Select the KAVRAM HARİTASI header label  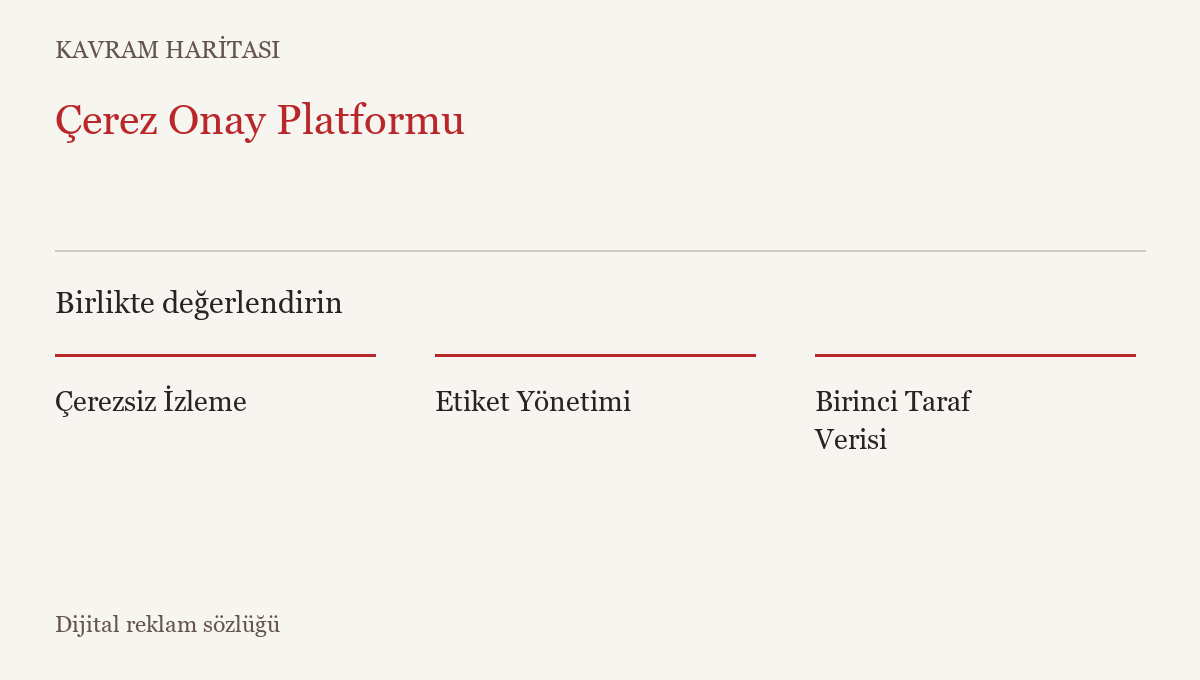point(167,50)
